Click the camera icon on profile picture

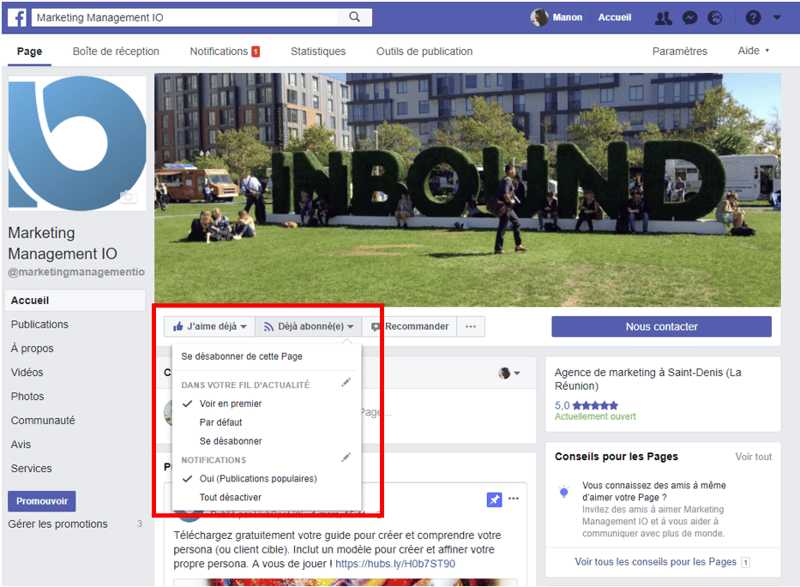(x=129, y=196)
